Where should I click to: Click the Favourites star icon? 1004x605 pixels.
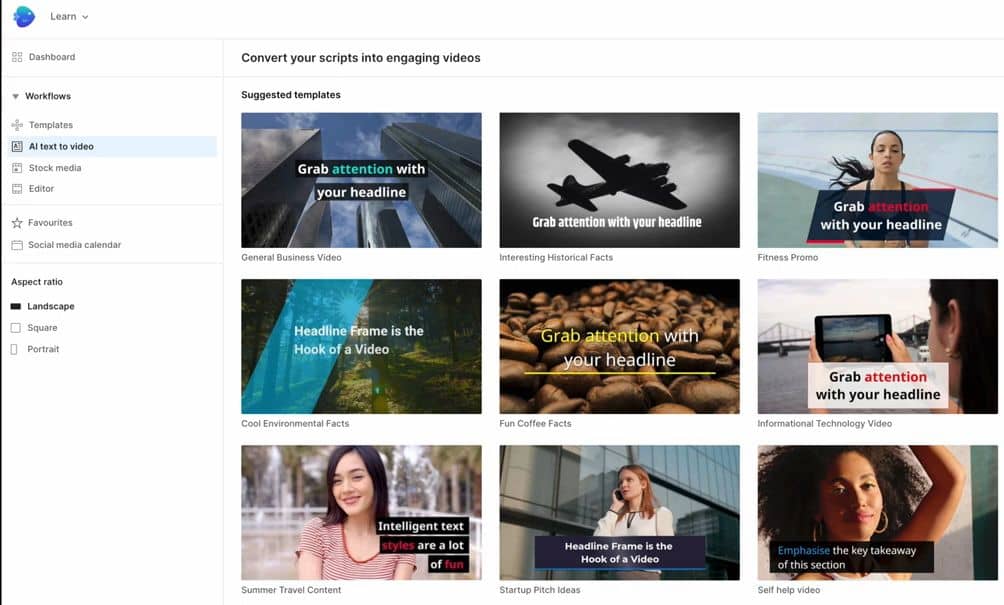17,223
